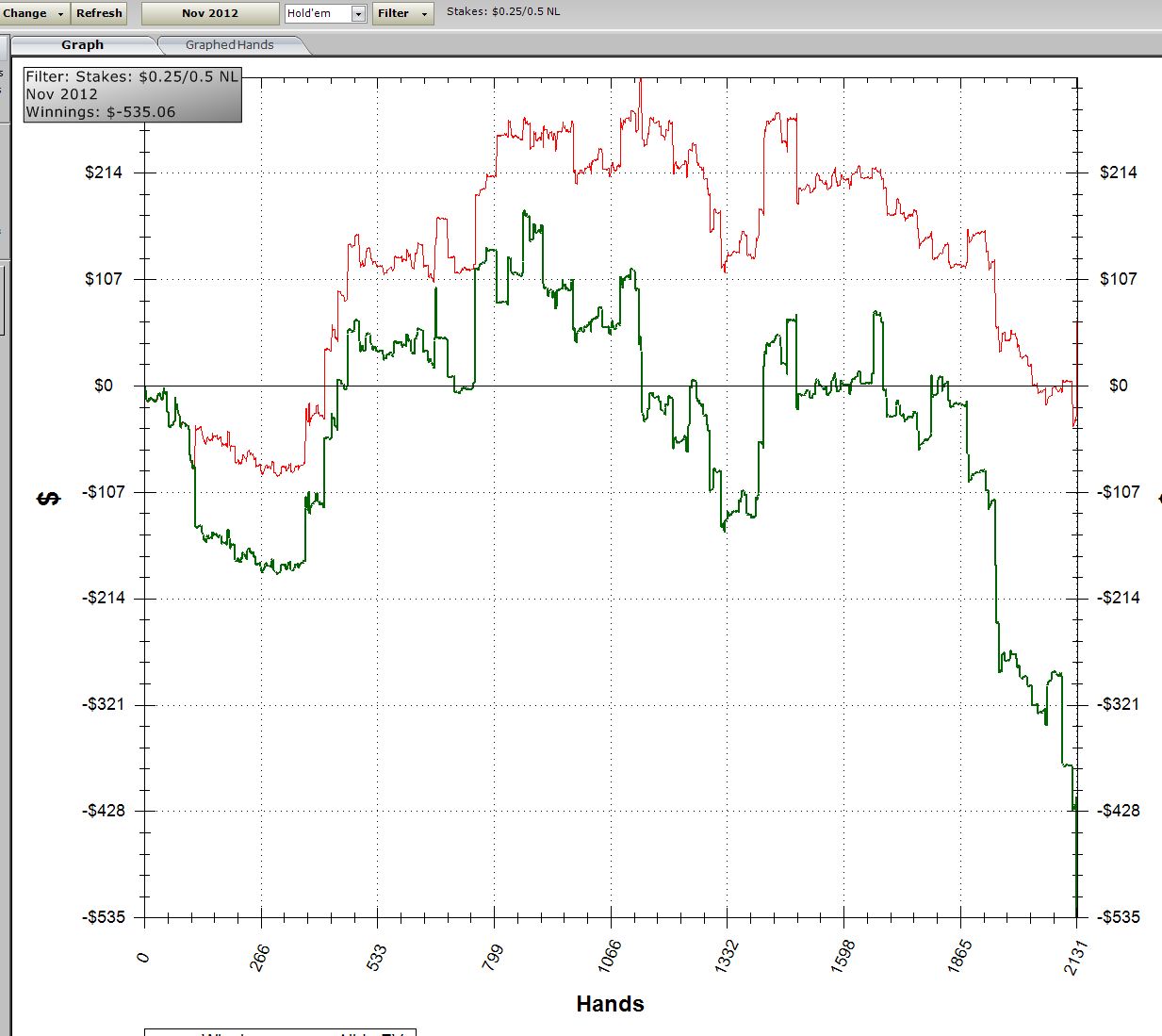Click the dollar sign y-axis title
Viewport: 1162px width, 1036px height.
[x=48, y=498]
